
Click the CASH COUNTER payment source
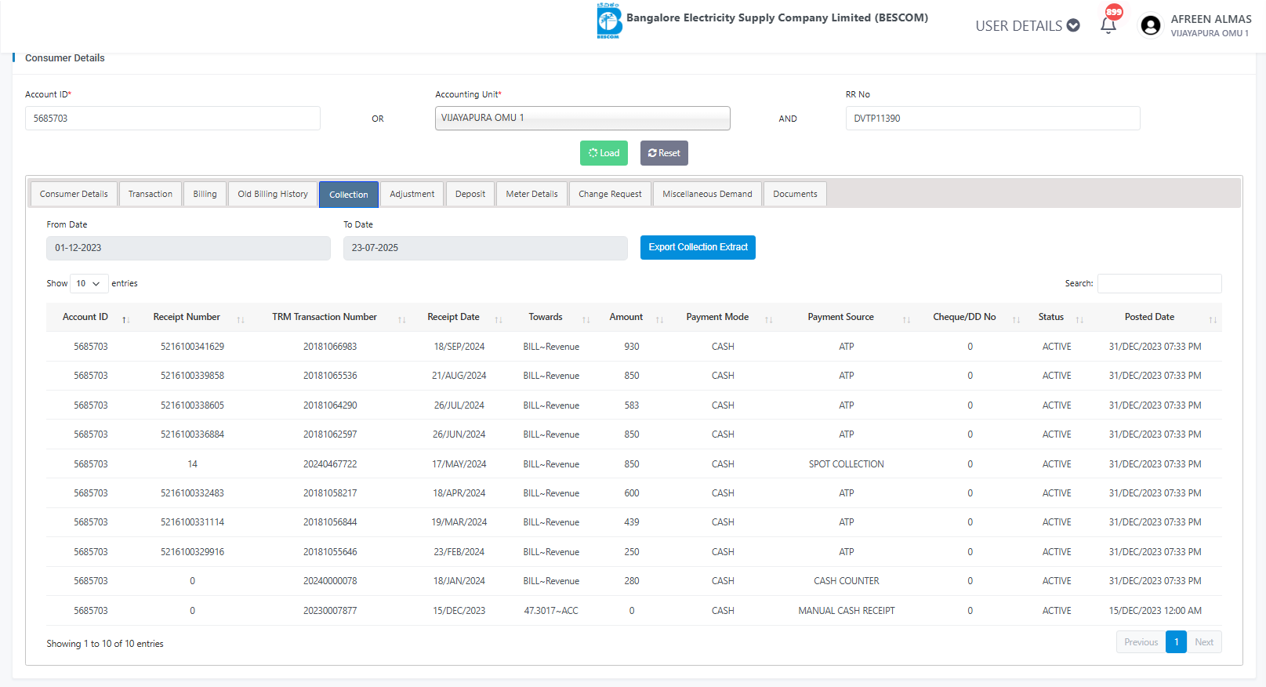[846, 581]
